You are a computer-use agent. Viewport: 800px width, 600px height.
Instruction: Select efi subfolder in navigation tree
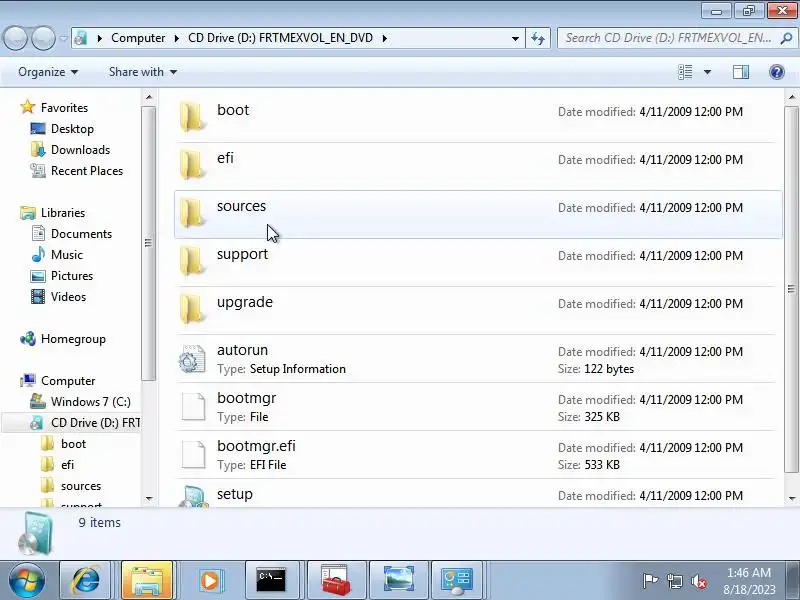click(x=67, y=465)
